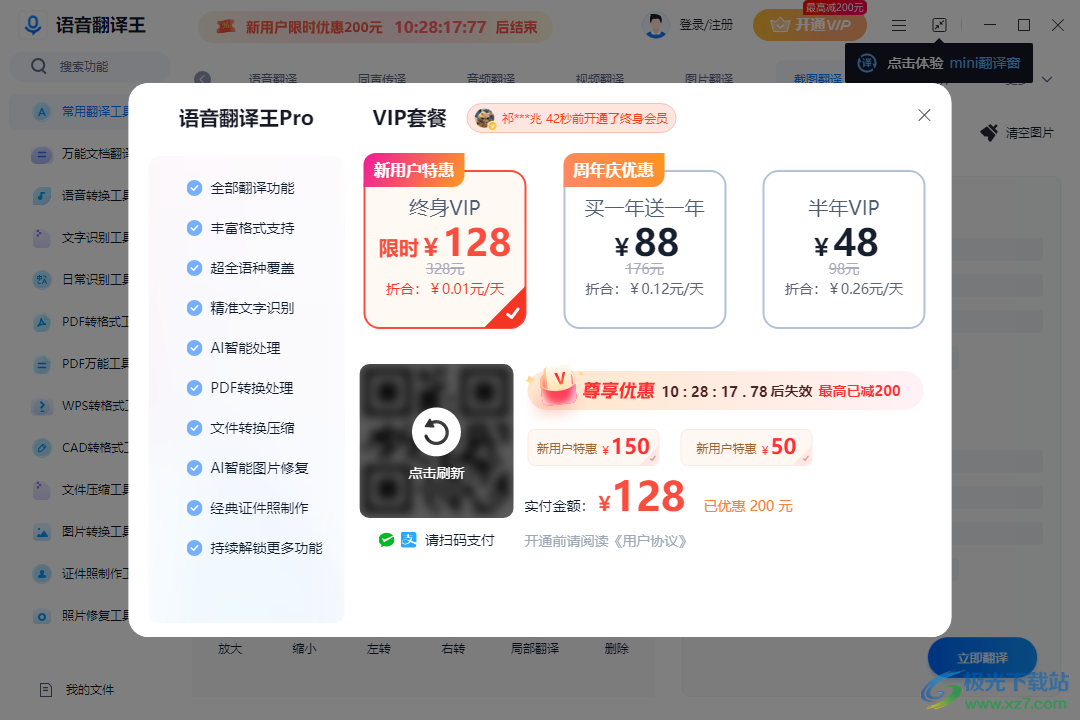Screen dimensions: 1080x720
Task: Click the 立即翻译 button
Action: pos(982,658)
